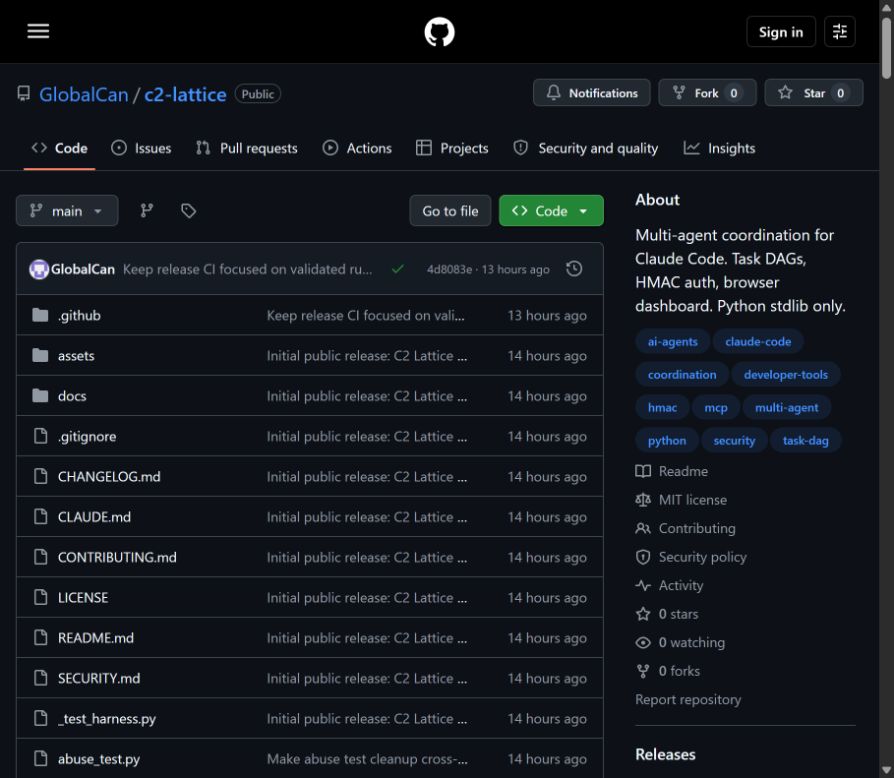Click repository icon before GlobalCan

(23, 93)
